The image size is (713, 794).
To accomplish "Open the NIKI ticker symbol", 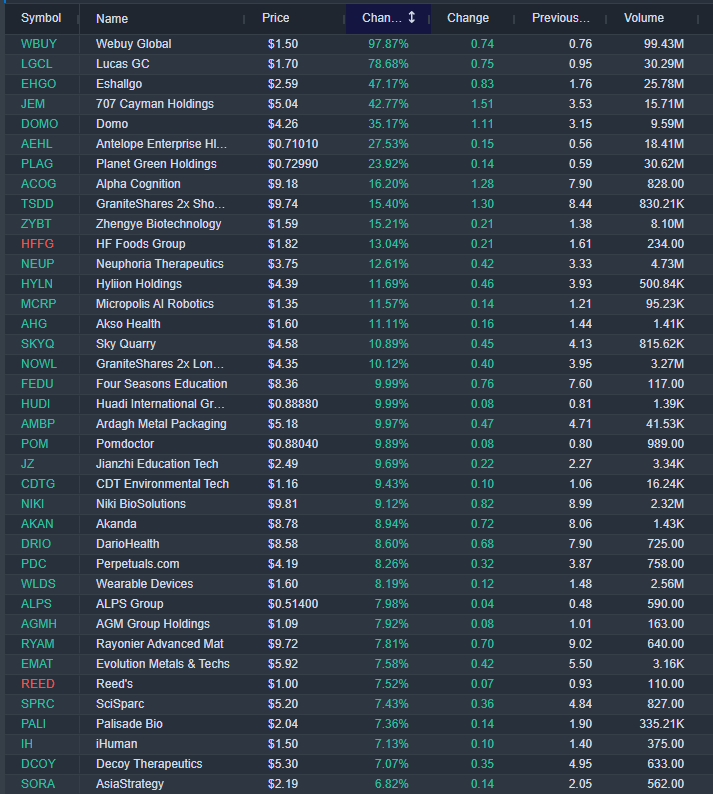I will (x=32, y=504).
